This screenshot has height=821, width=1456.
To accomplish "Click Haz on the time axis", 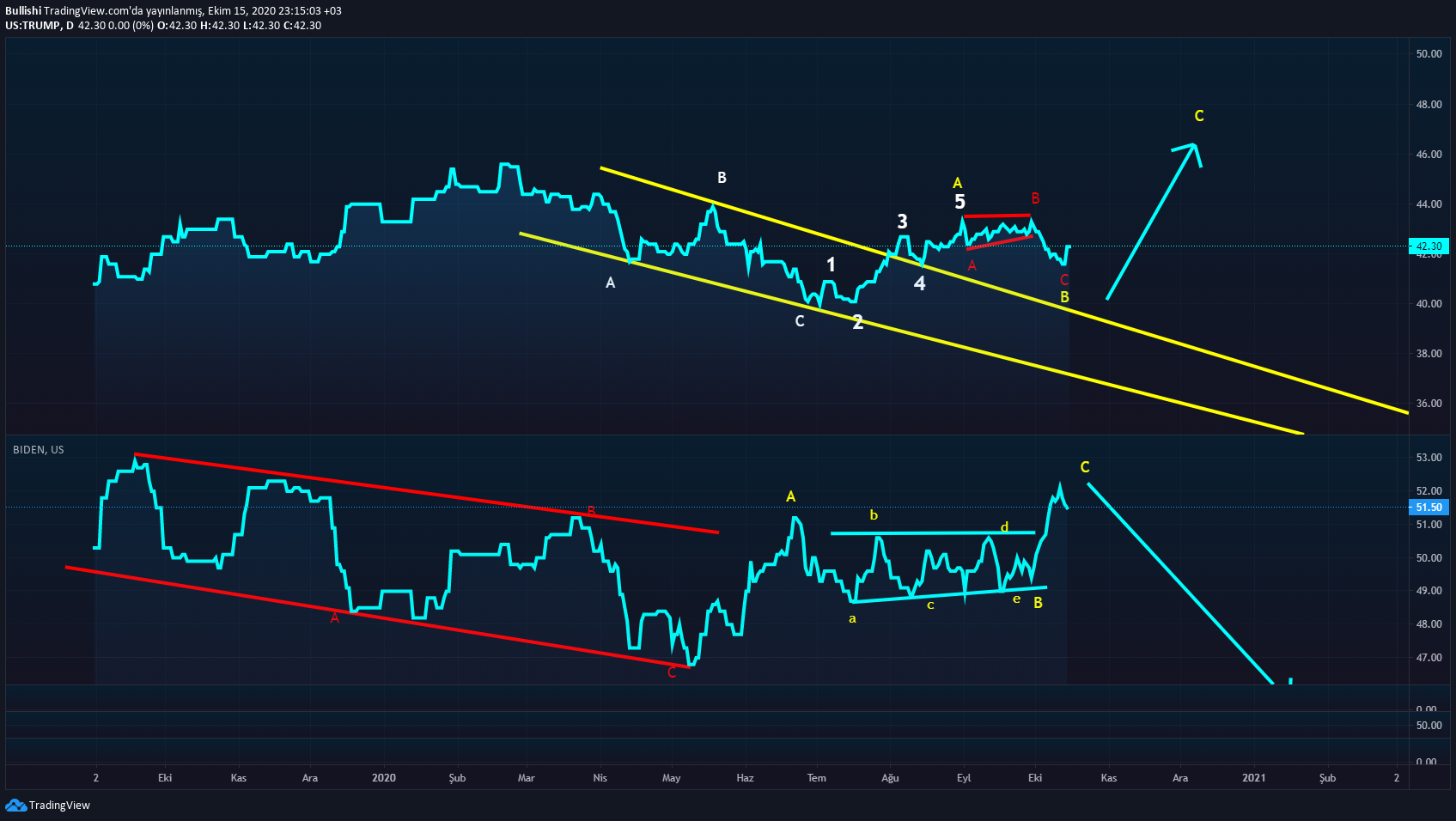I will click(x=746, y=778).
